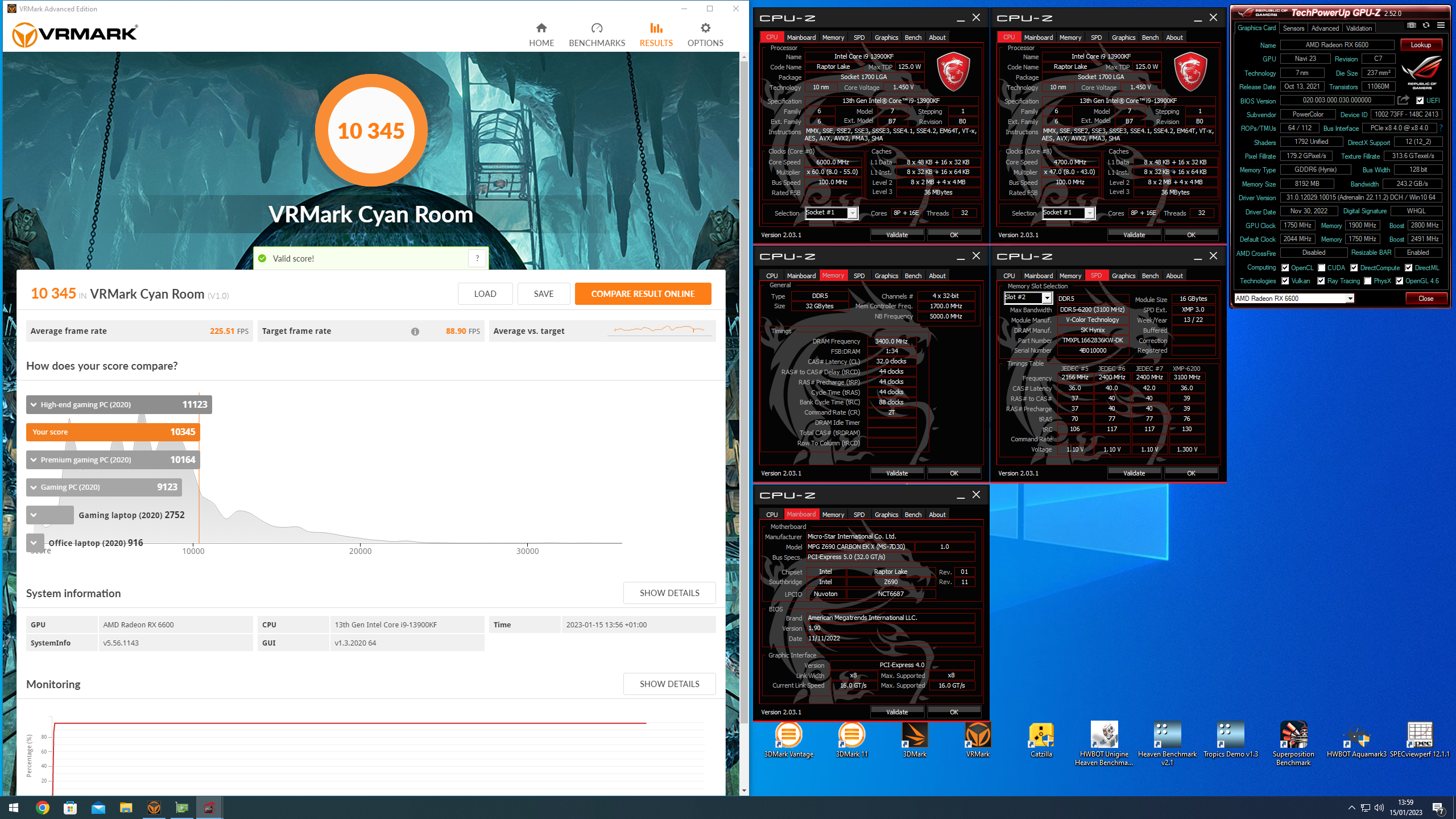Open About tab in CPU-Z Mainboard window
1456x819 pixels.
(x=937, y=515)
